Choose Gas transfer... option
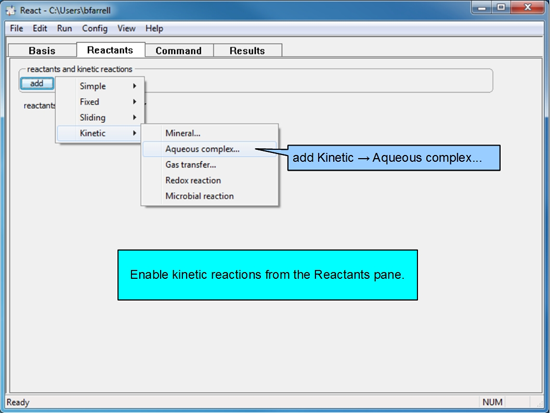This screenshot has width=550, height=413. (210, 165)
